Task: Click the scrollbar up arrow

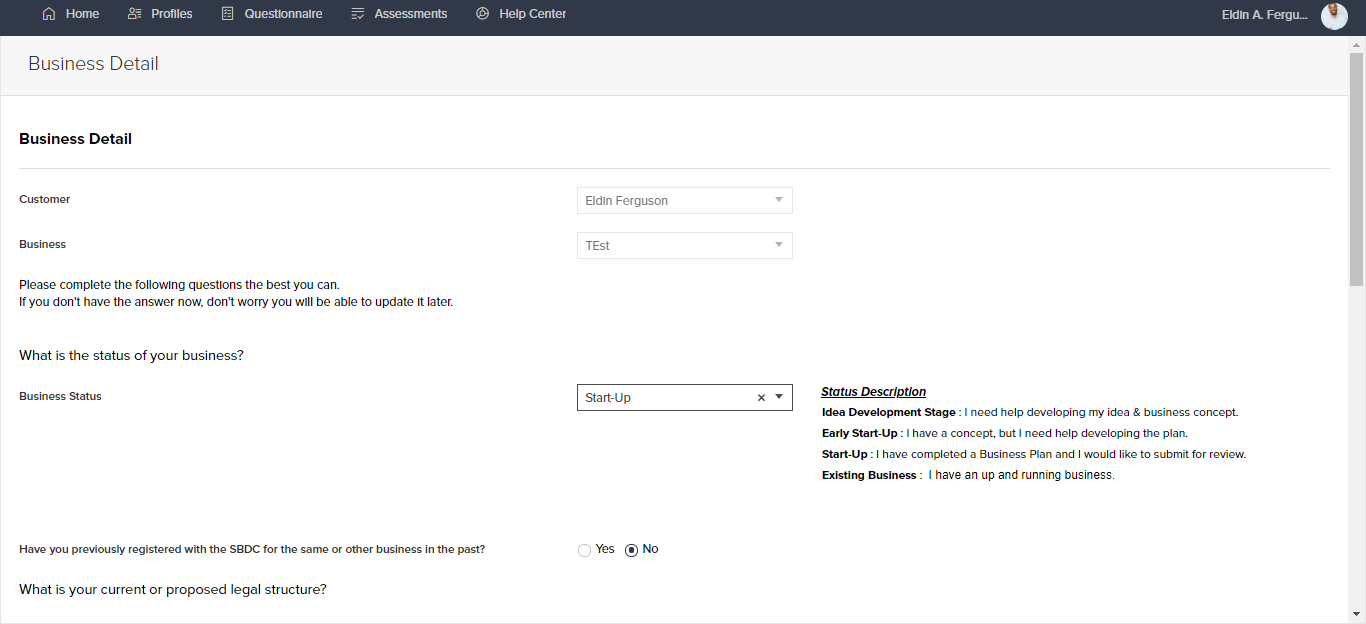Action: 1357,45
